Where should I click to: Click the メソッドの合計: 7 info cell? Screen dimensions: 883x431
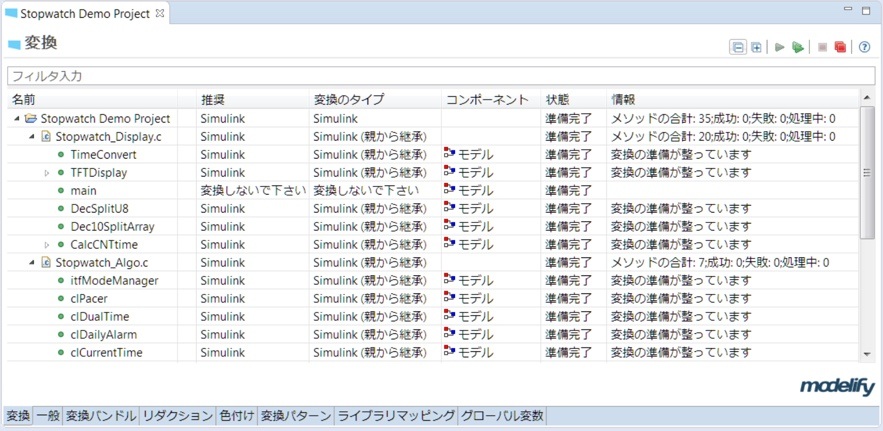tap(720, 263)
